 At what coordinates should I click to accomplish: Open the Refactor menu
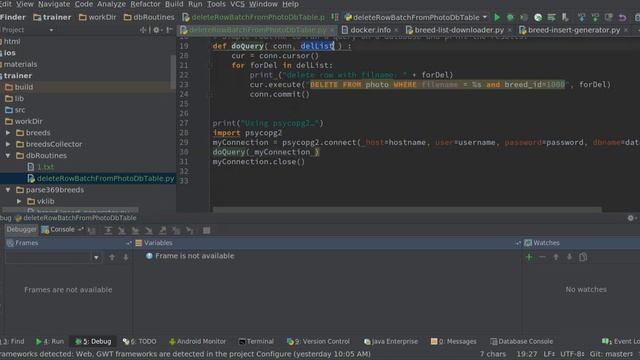click(145, 4)
